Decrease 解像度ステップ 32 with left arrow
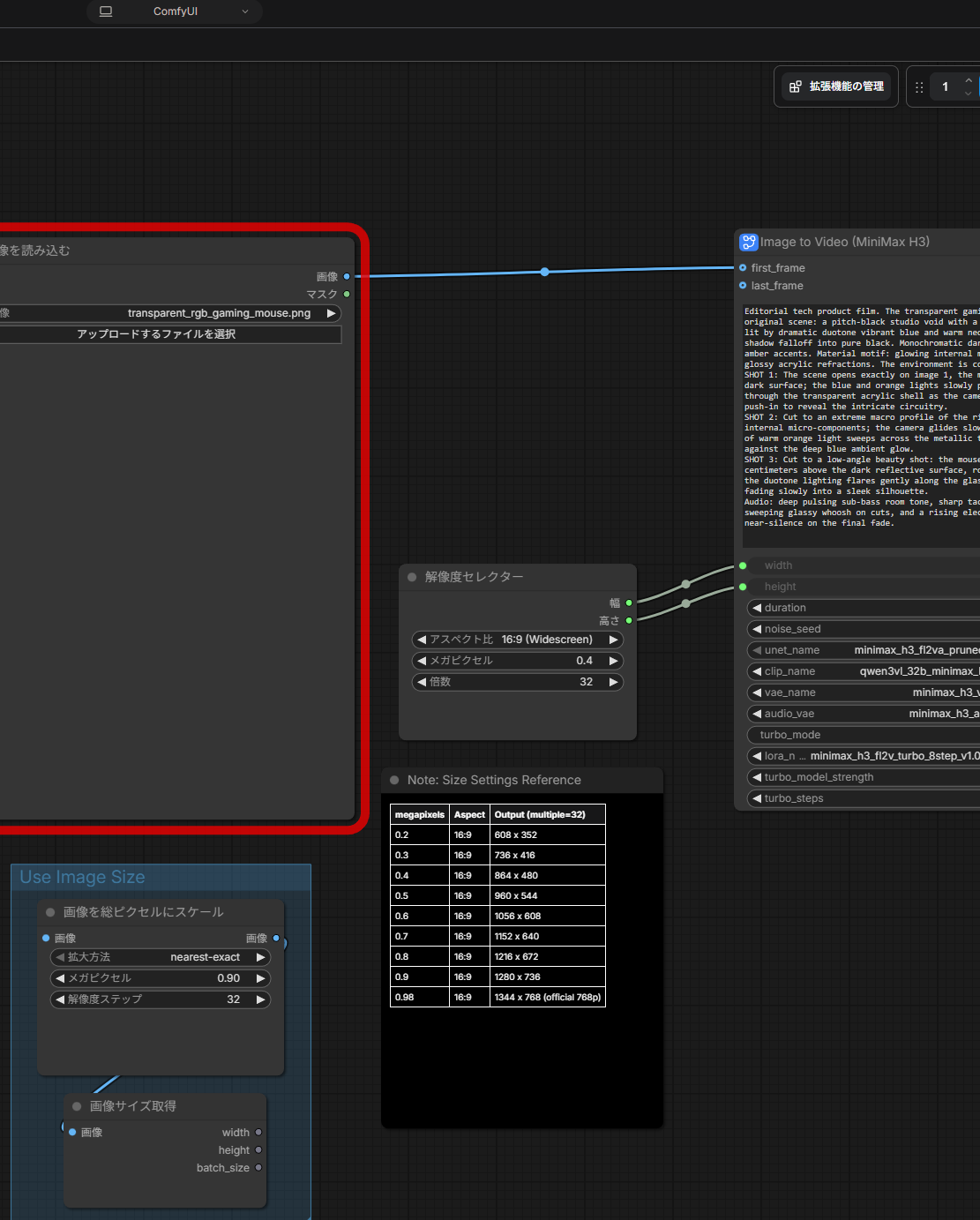980x1220 pixels. pyautogui.click(x=60, y=999)
